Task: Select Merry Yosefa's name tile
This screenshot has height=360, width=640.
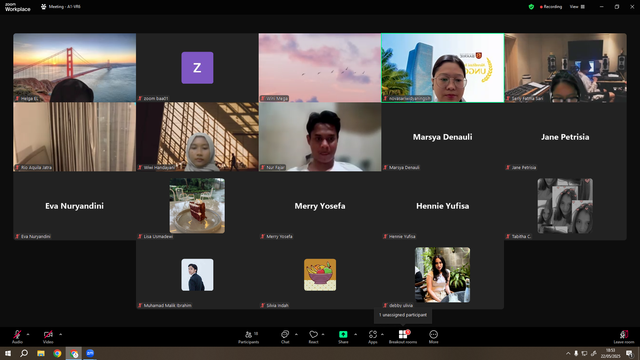Action: click(320, 206)
